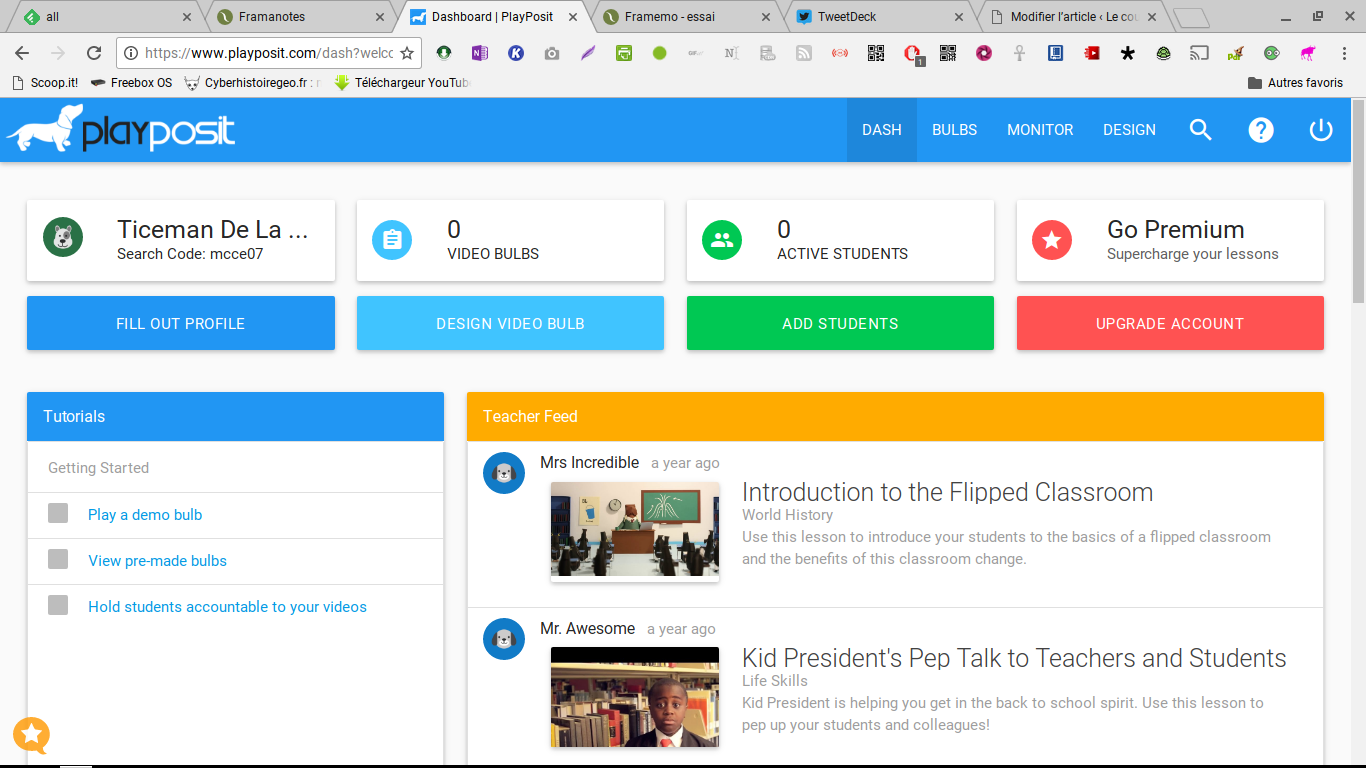Open the MONITOR menu

1040,130
